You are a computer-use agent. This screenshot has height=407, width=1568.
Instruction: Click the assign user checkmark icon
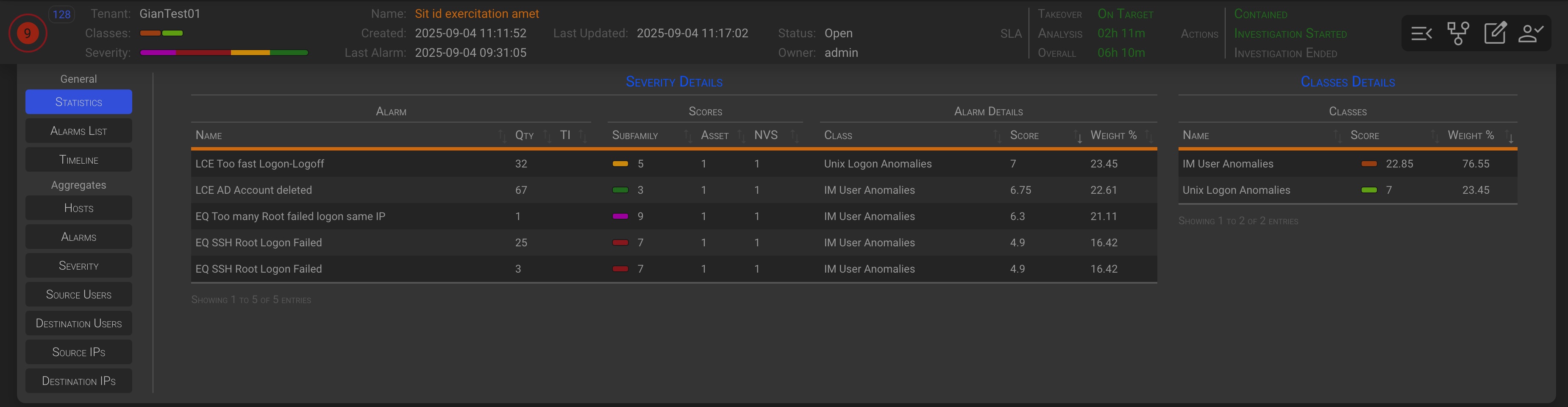(x=1531, y=33)
